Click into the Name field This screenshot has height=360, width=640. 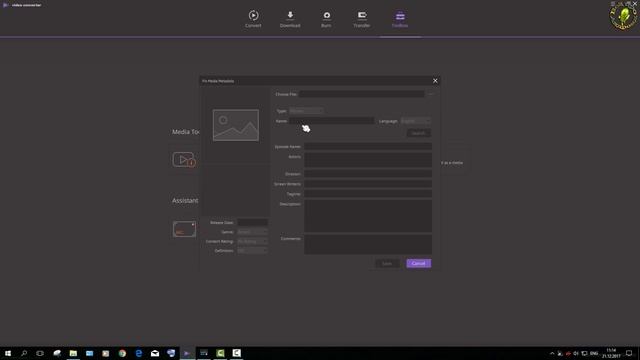tap(331, 121)
